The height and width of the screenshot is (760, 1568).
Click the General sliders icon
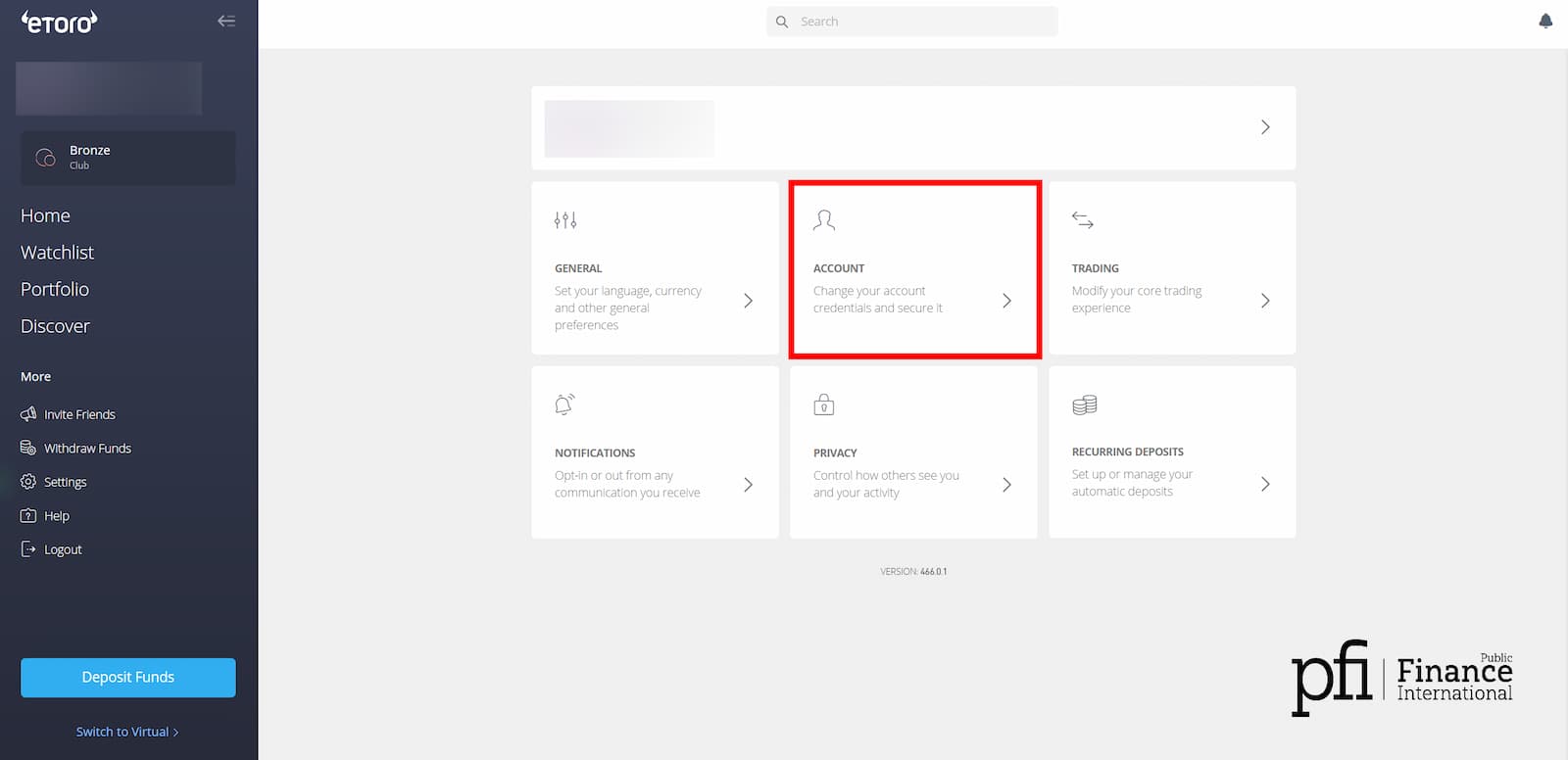point(565,220)
